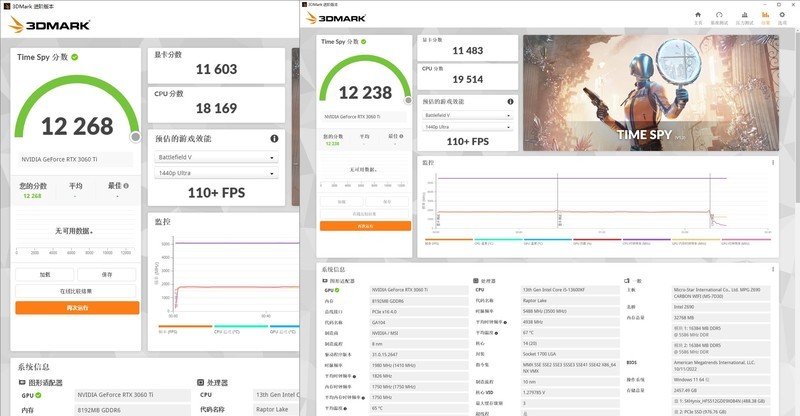Click Compare results online button in left window
The image size is (800, 416).
(76, 291)
